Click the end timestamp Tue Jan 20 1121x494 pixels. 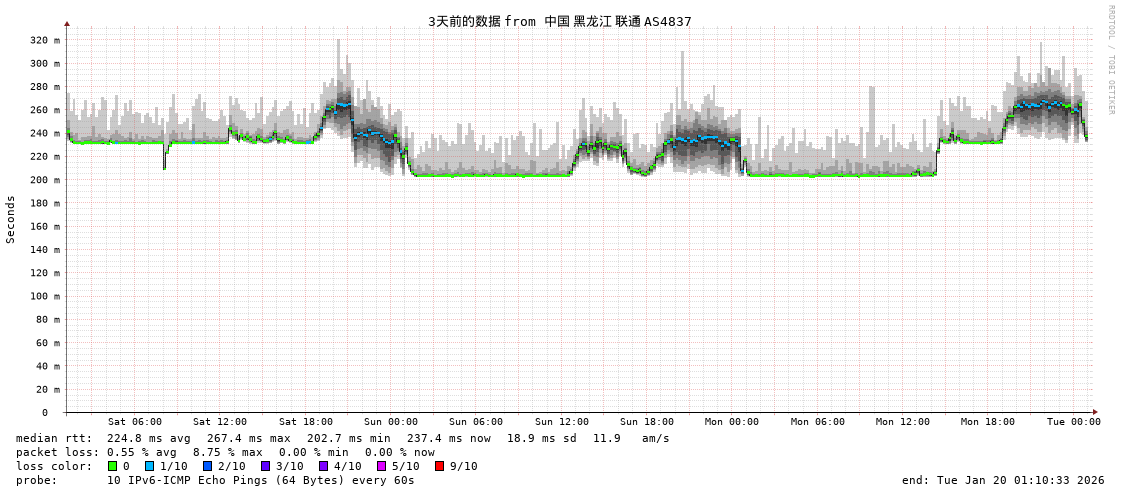coord(1003,480)
